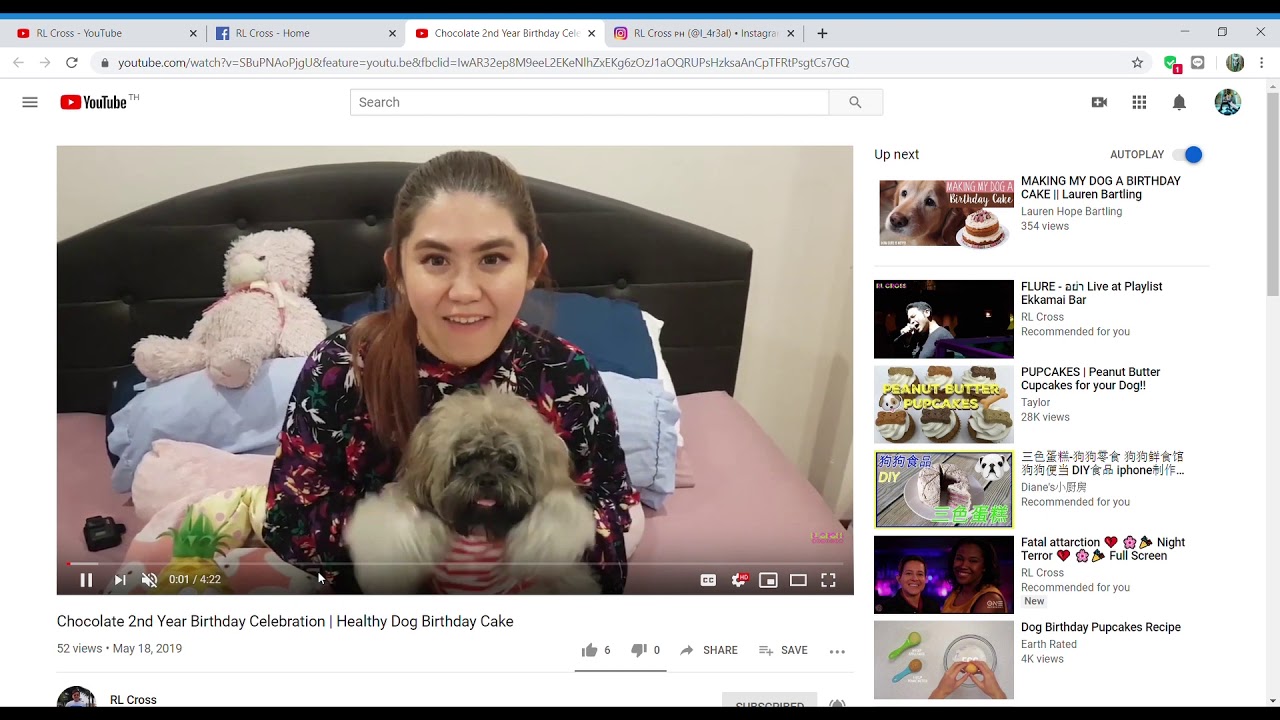Share this video
This screenshot has width=1280, height=720.
tap(709, 650)
